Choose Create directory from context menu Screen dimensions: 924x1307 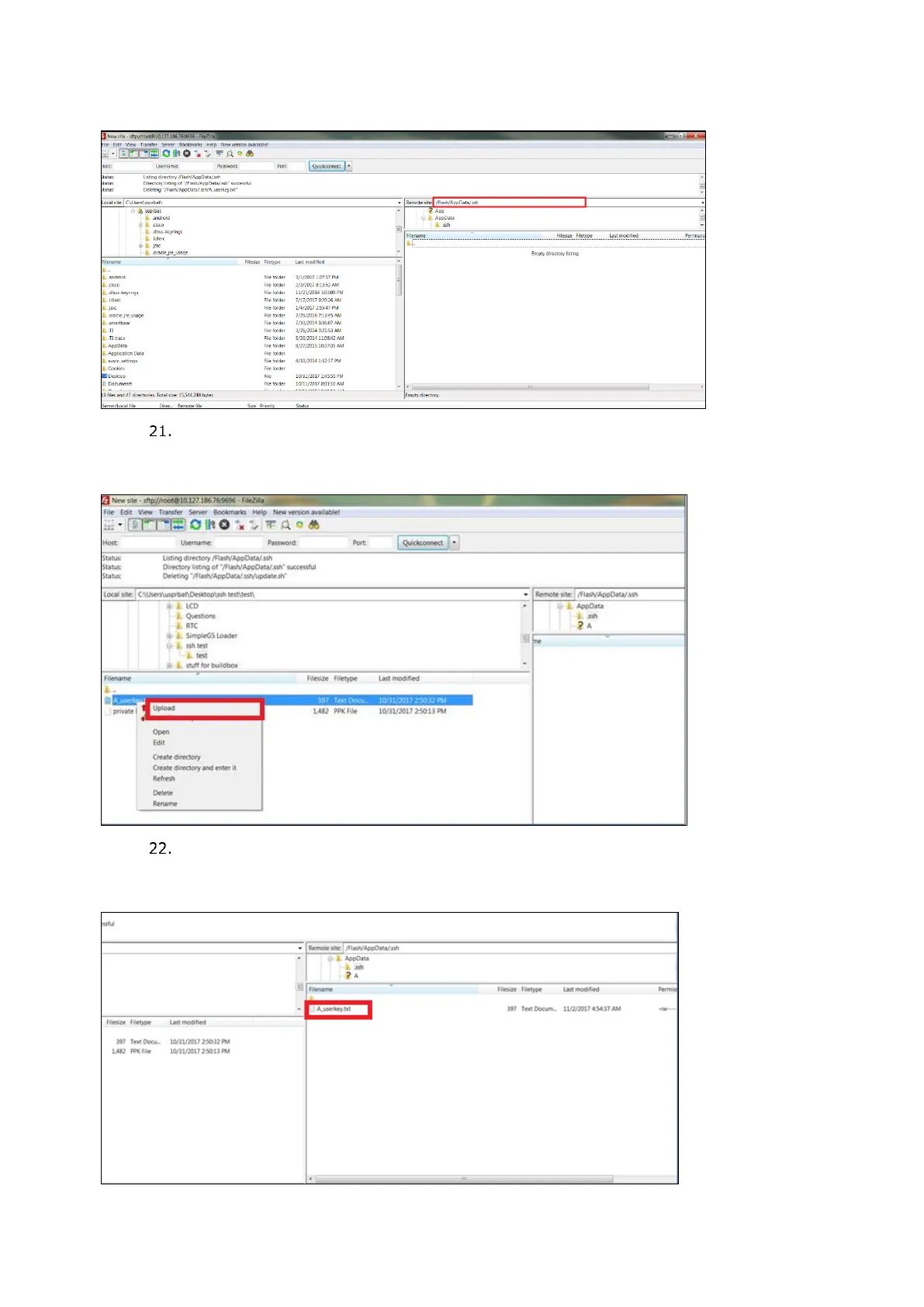tap(199, 757)
